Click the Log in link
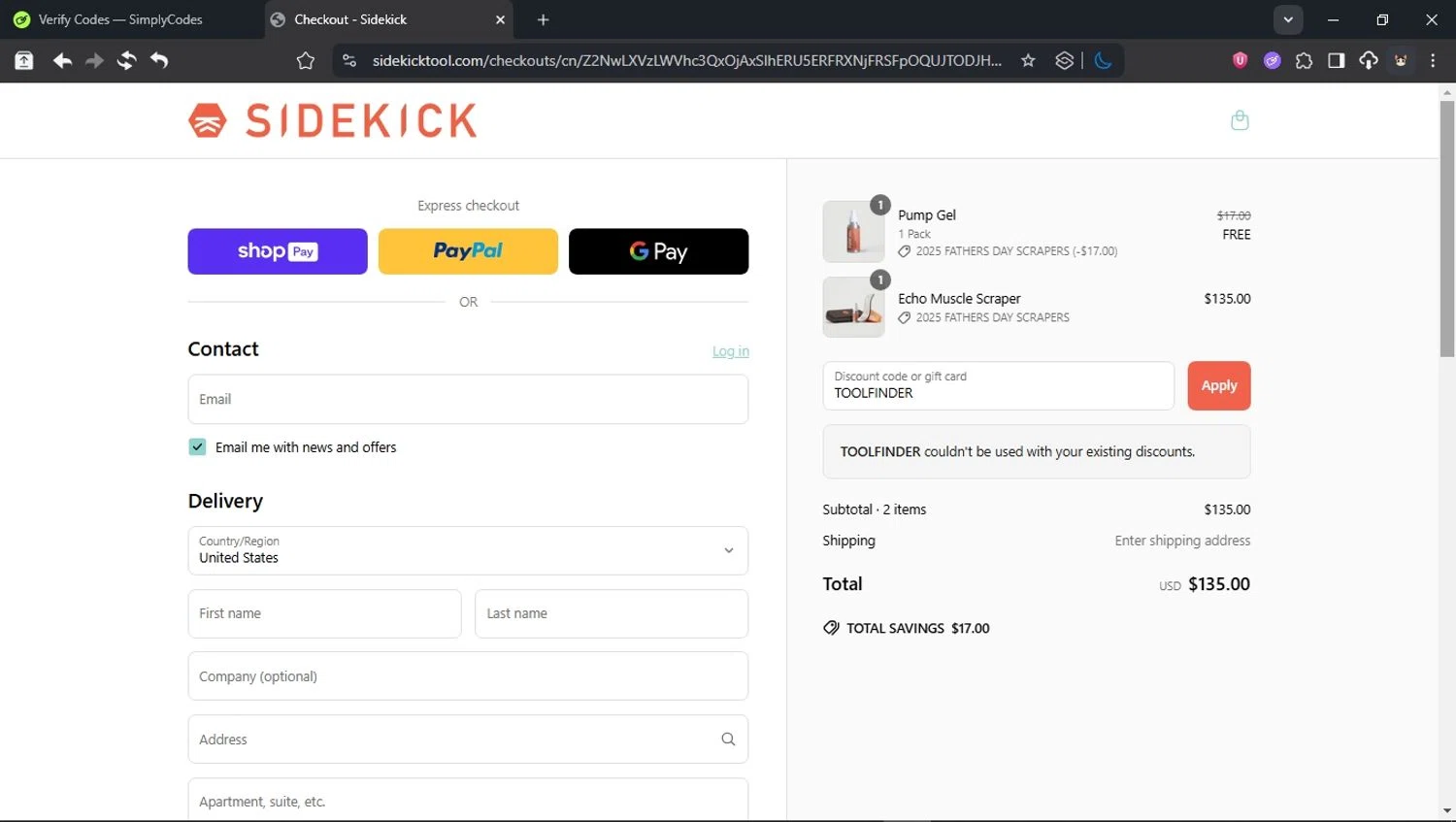Viewport: 1456px width, 822px height. coord(731,351)
